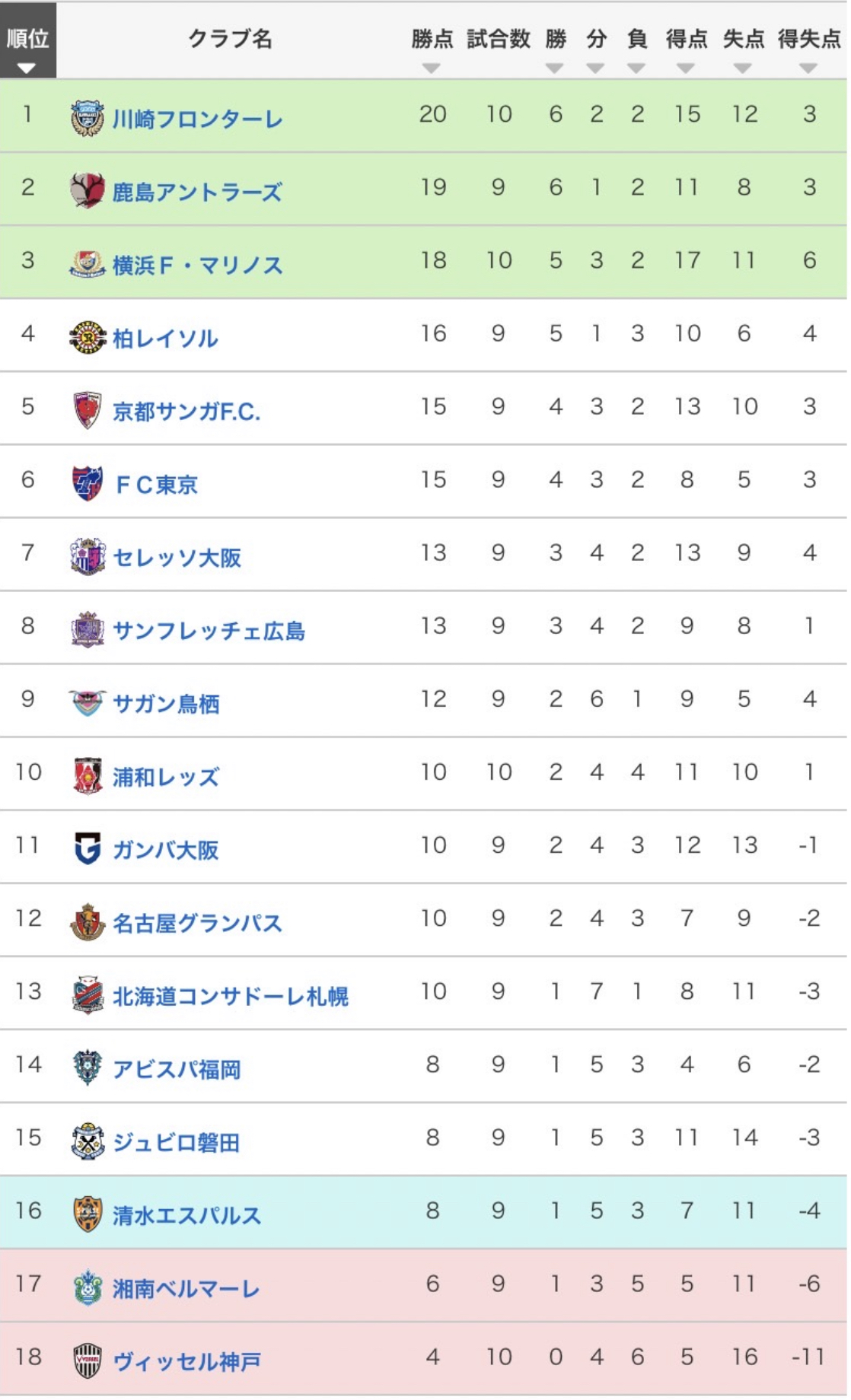Sort by 得失点 column arrow

tap(808, 68)
